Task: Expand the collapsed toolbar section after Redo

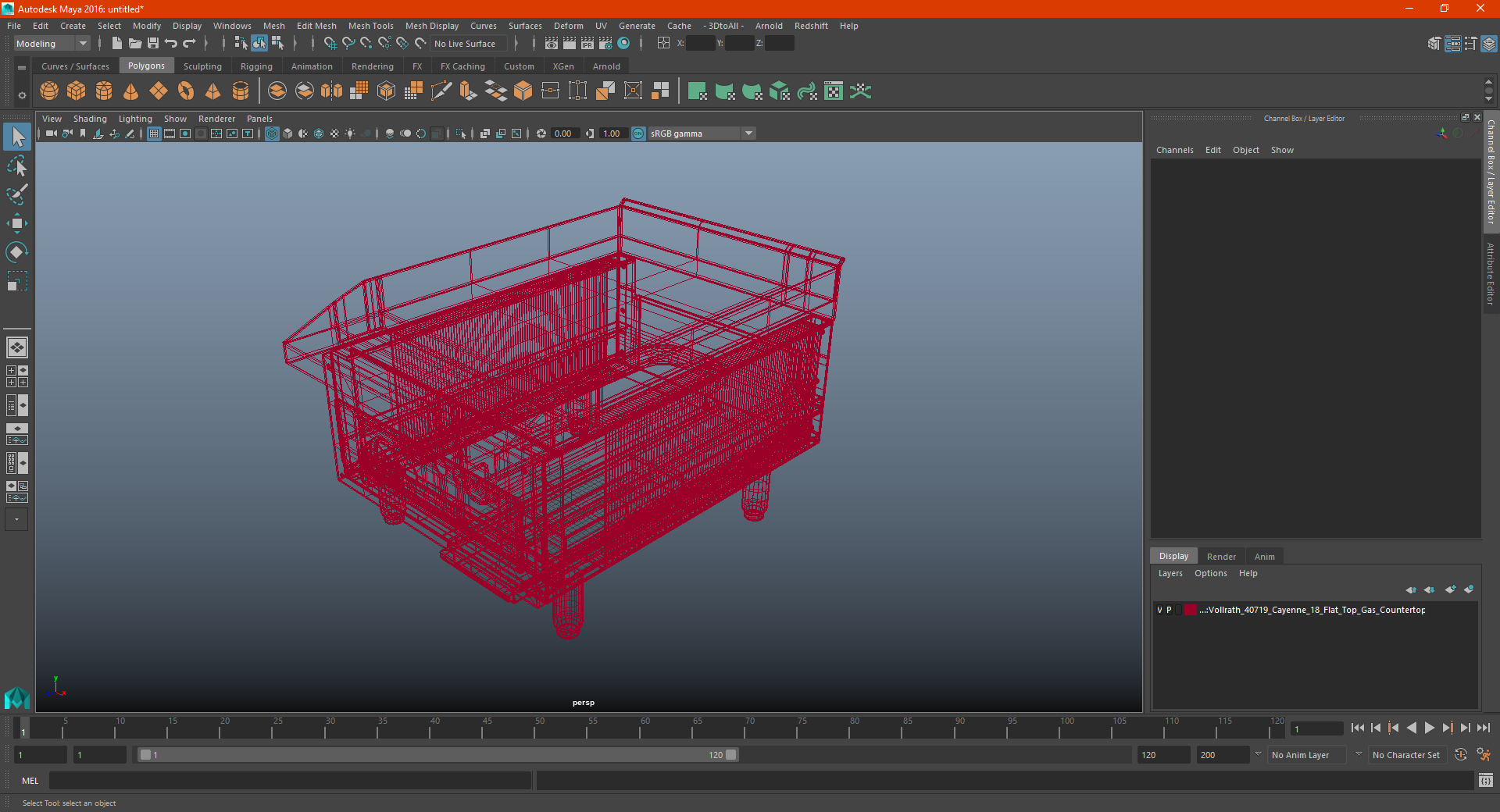Action: coord(206,44)
